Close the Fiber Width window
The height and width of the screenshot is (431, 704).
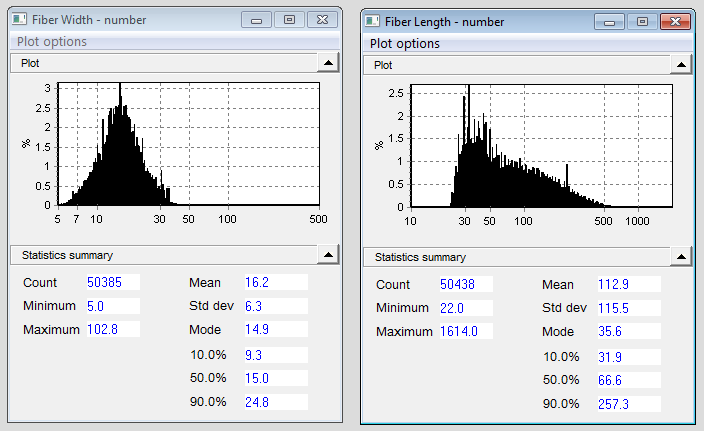(321, 19)
